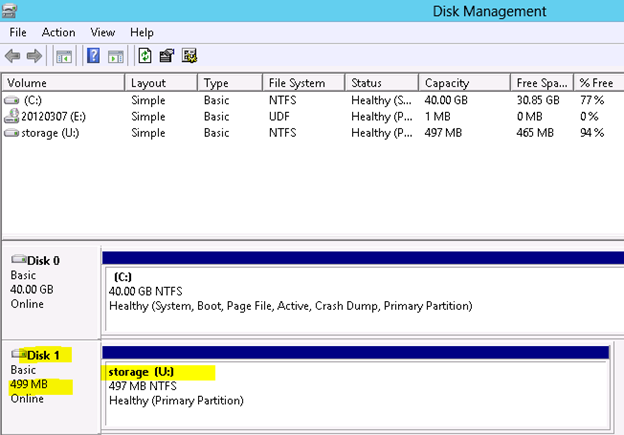Toggle the action pane toolbar icon
Screen dimensions: 624x435
[116, 56]
